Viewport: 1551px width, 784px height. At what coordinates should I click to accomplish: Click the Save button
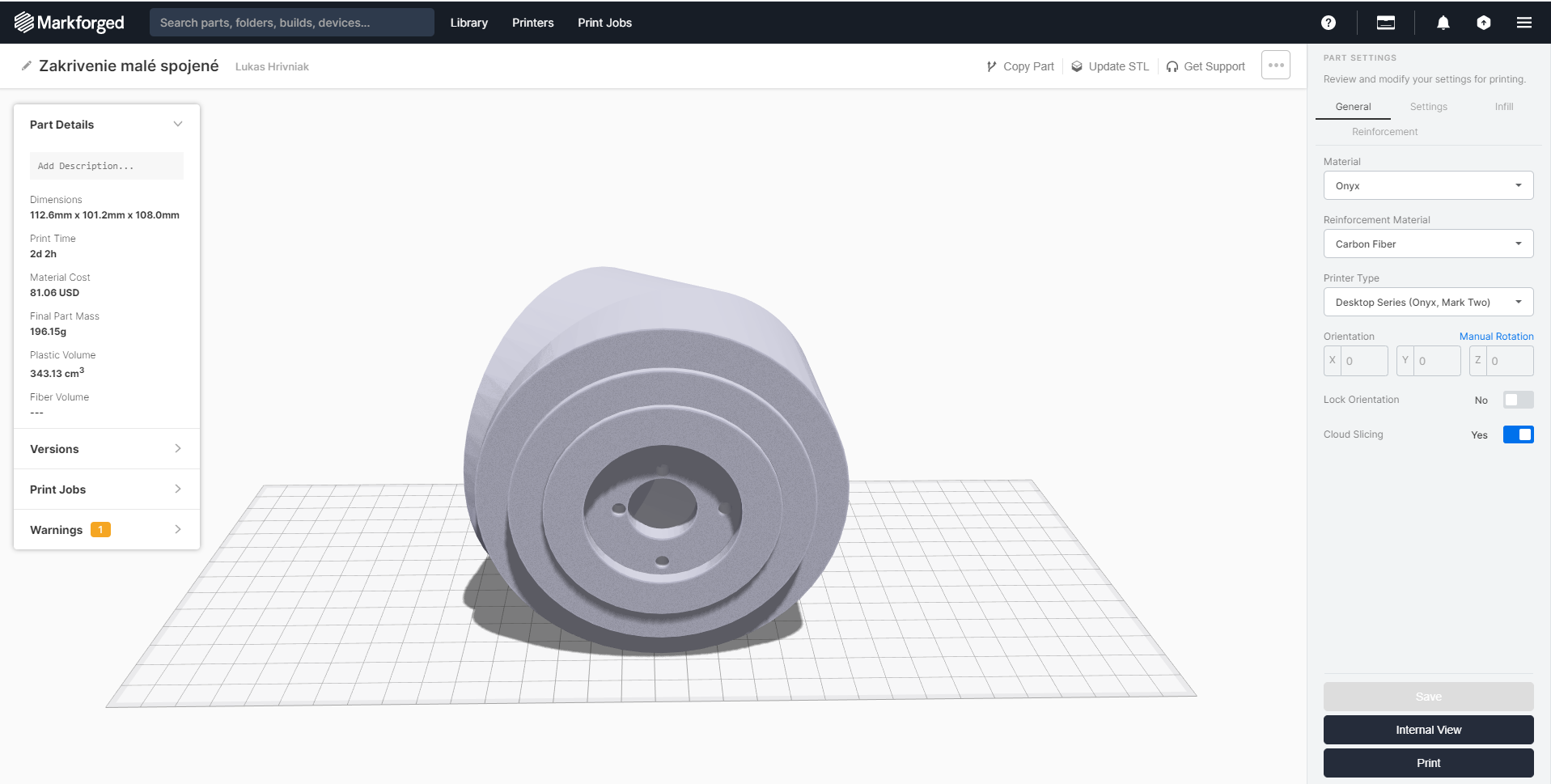click(1428, 697)
